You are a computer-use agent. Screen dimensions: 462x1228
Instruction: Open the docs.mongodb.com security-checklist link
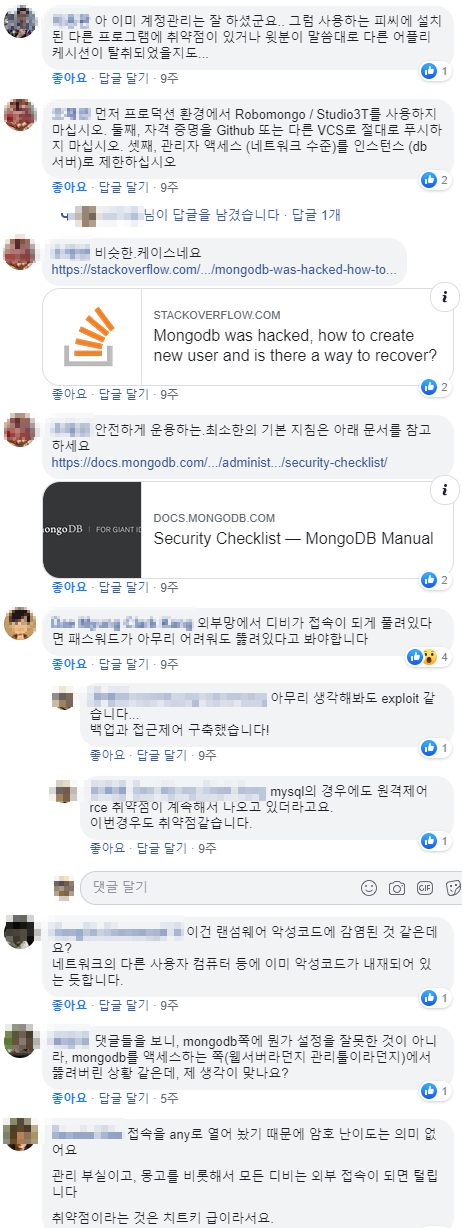point(219,463)
